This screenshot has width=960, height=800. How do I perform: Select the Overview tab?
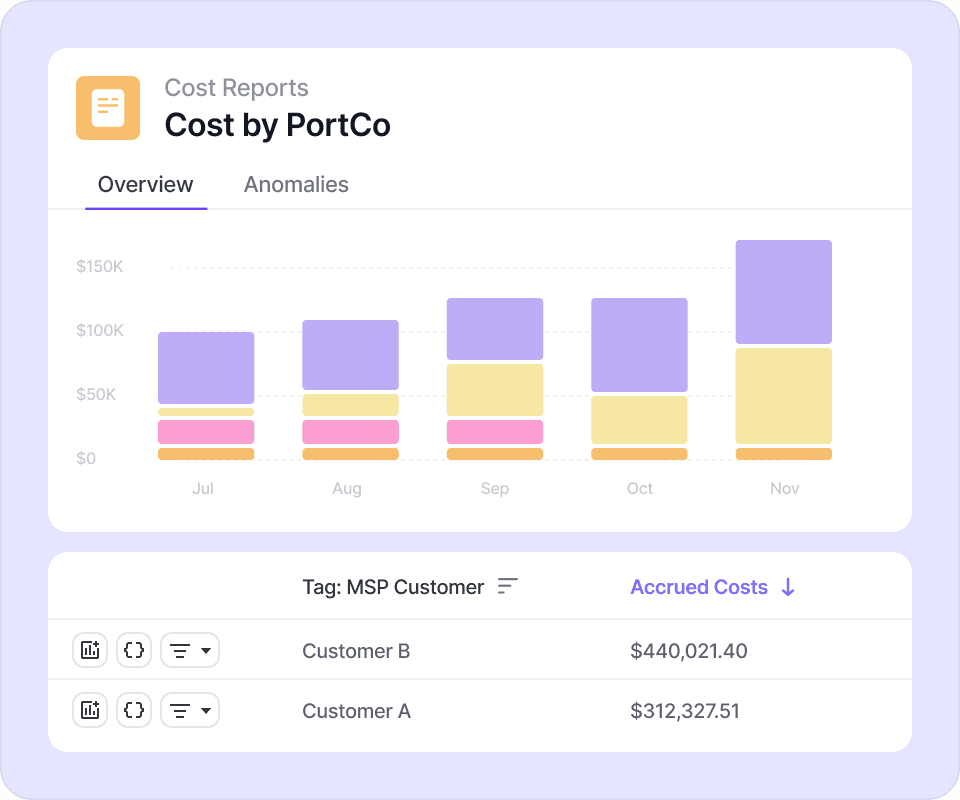coord(146,185)
